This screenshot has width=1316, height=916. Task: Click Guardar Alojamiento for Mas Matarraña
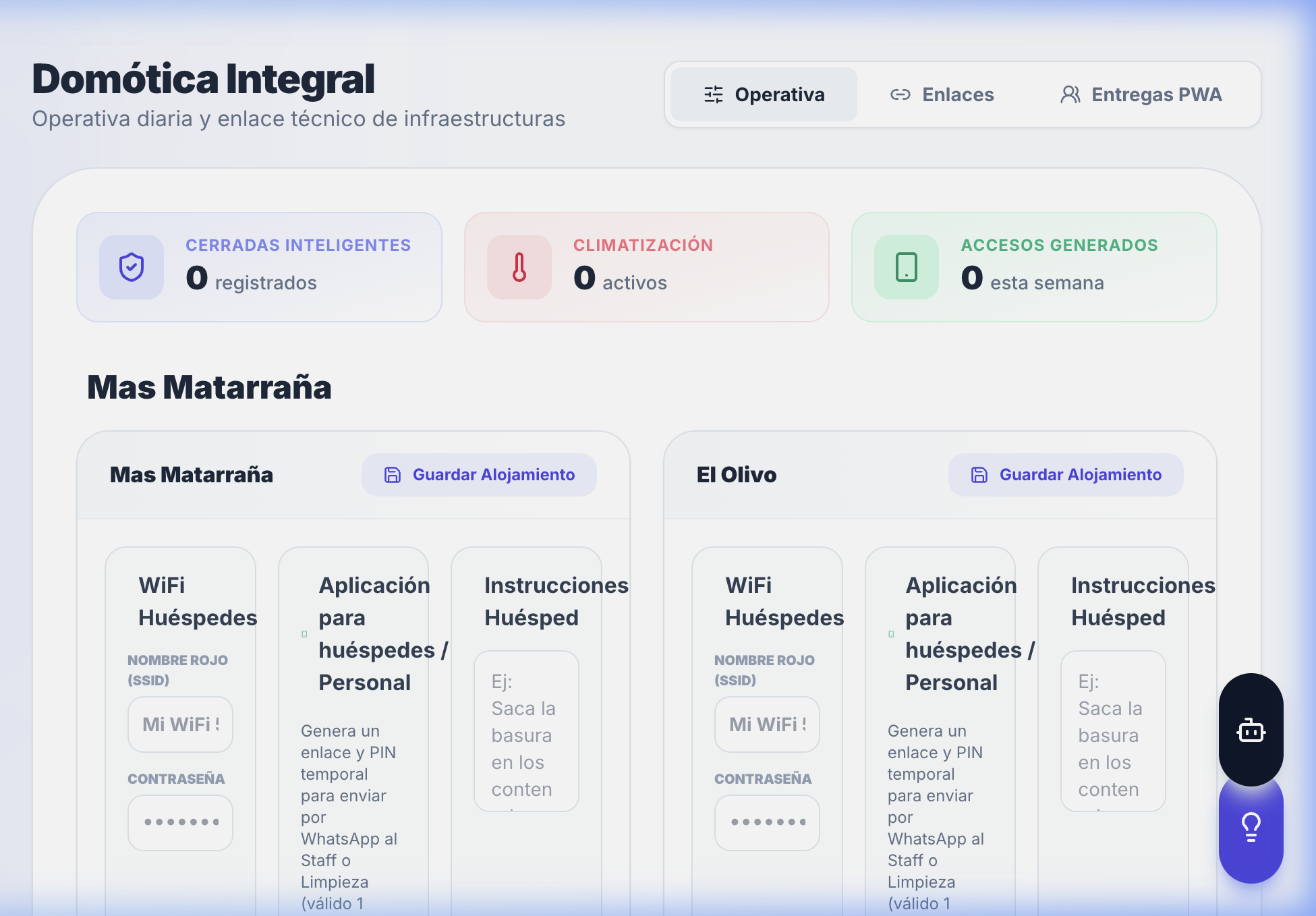(x=479, y=475)
